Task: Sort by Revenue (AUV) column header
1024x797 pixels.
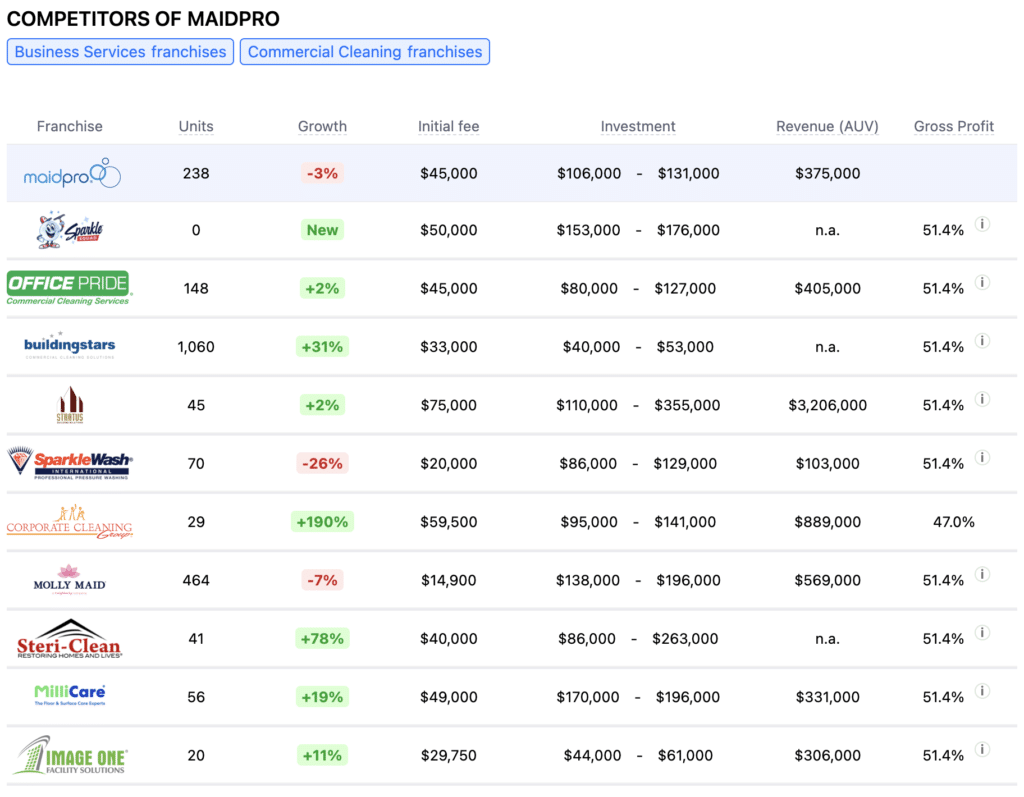Action: click(827, 126)
